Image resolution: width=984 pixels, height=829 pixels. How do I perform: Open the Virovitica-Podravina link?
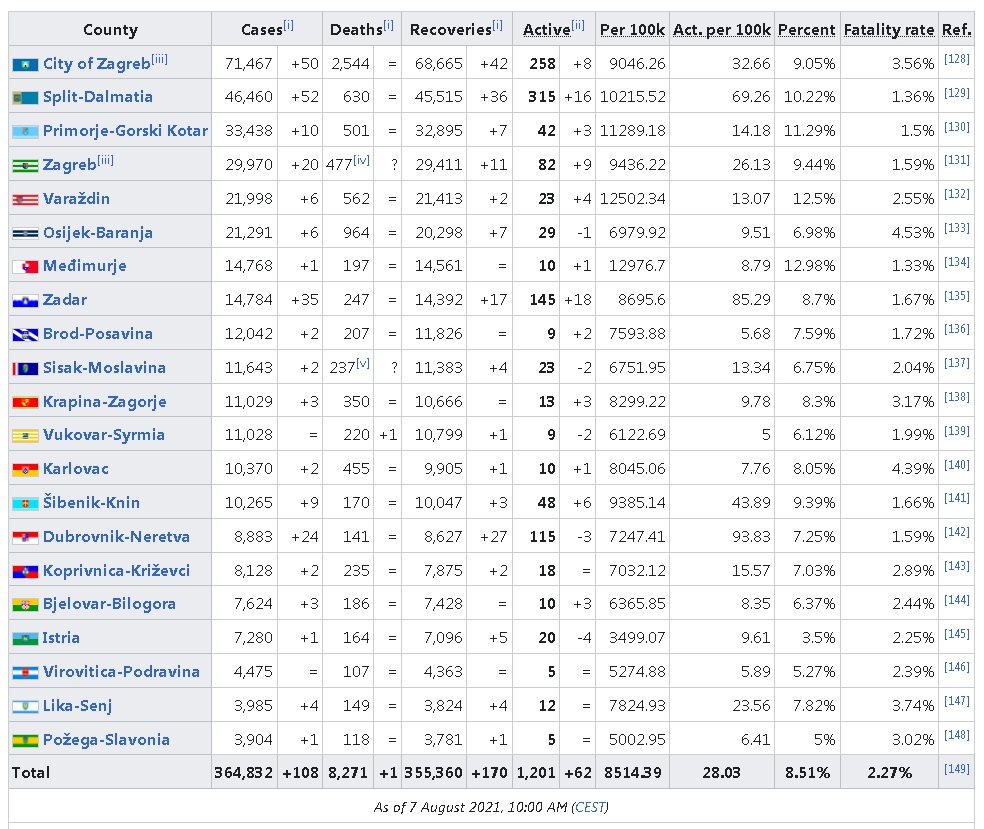[x=121, y=671]
